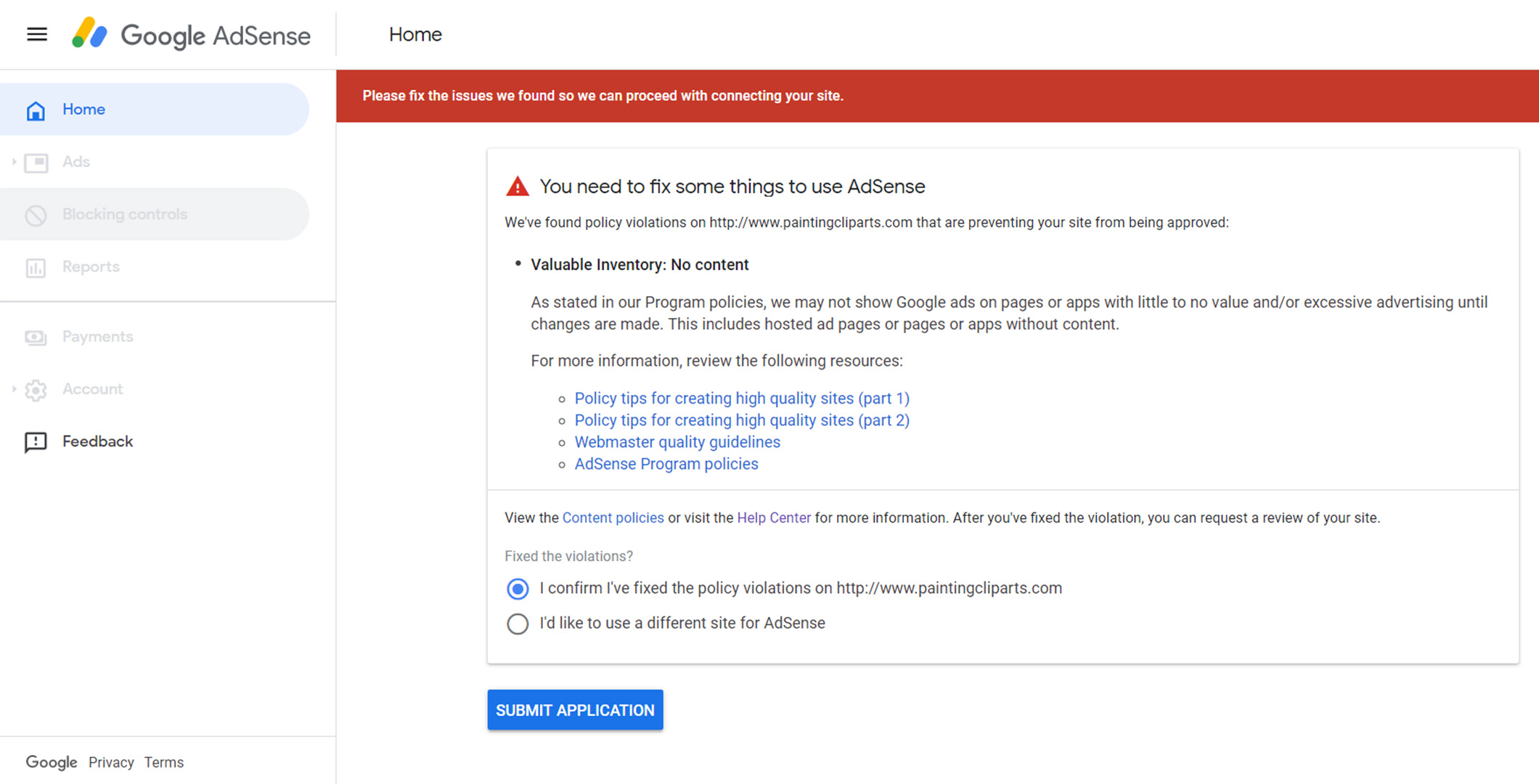Screen dimensions: 1539x784
Task: Open the Reports menu item
Action: point(91,267)
